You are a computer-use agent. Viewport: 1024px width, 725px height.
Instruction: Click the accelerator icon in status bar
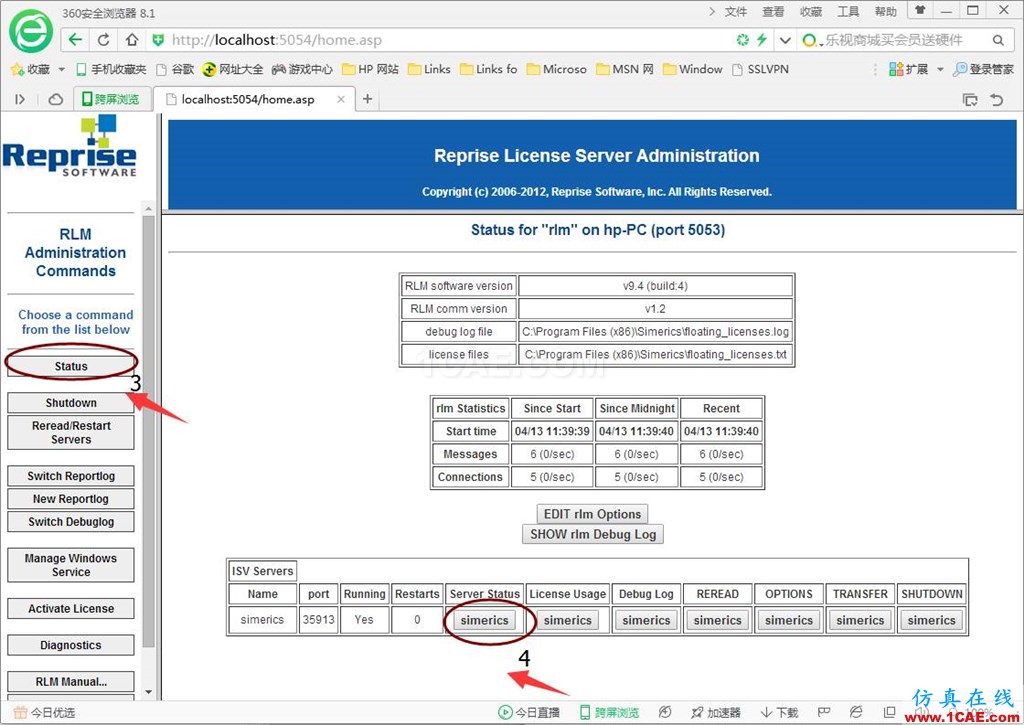[x=716, y=713]
